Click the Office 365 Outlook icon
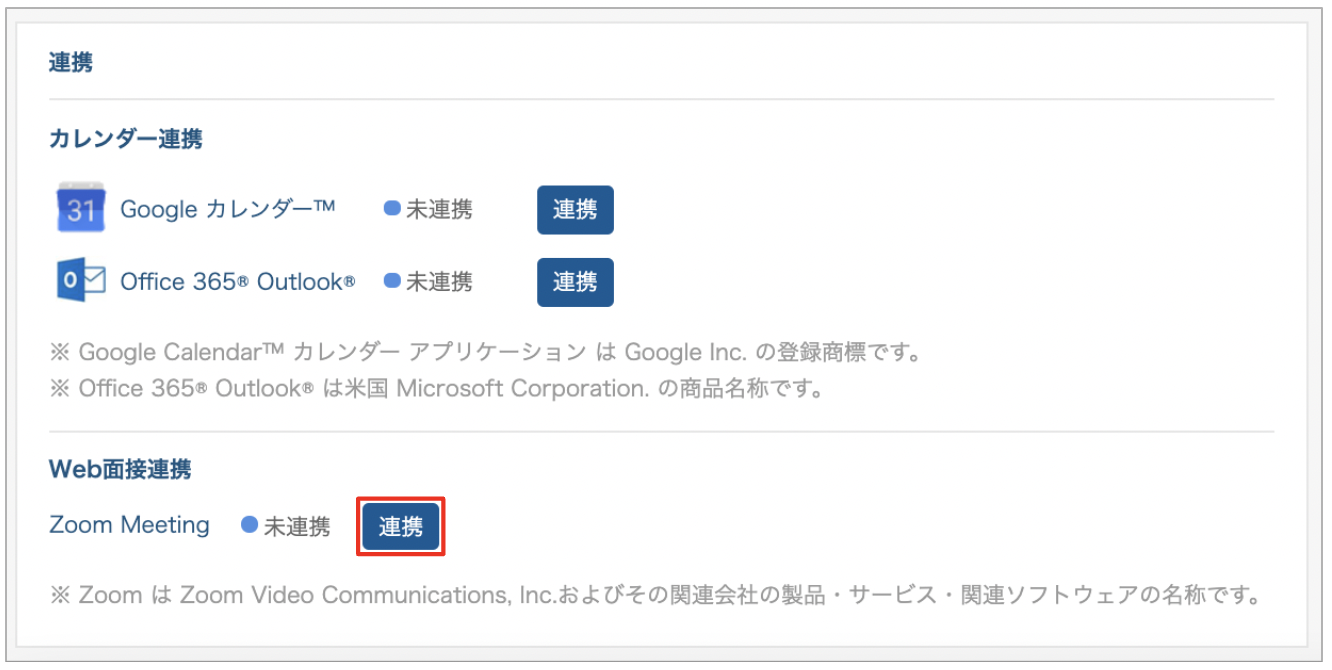Viewport: 1332px width, 670px height. (81, 281)
